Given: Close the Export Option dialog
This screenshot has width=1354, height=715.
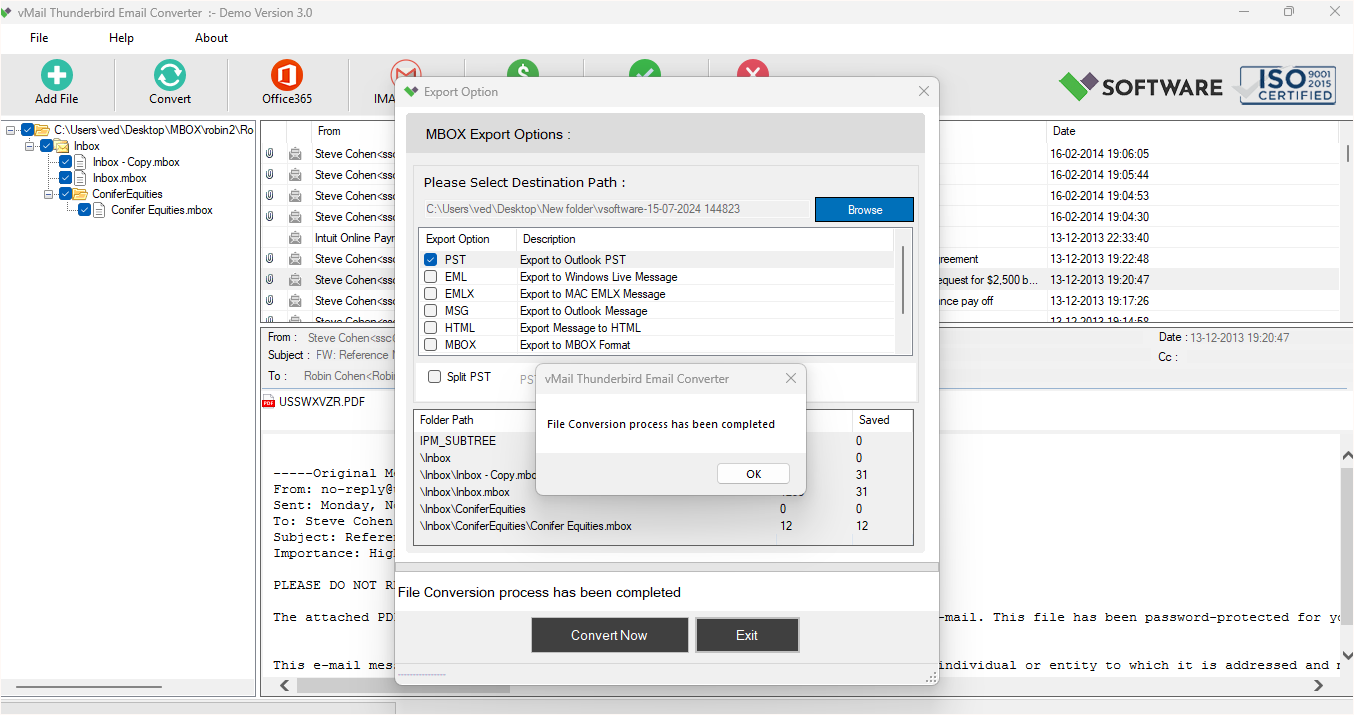Looking at the screenshot, I should click(924, 92).
